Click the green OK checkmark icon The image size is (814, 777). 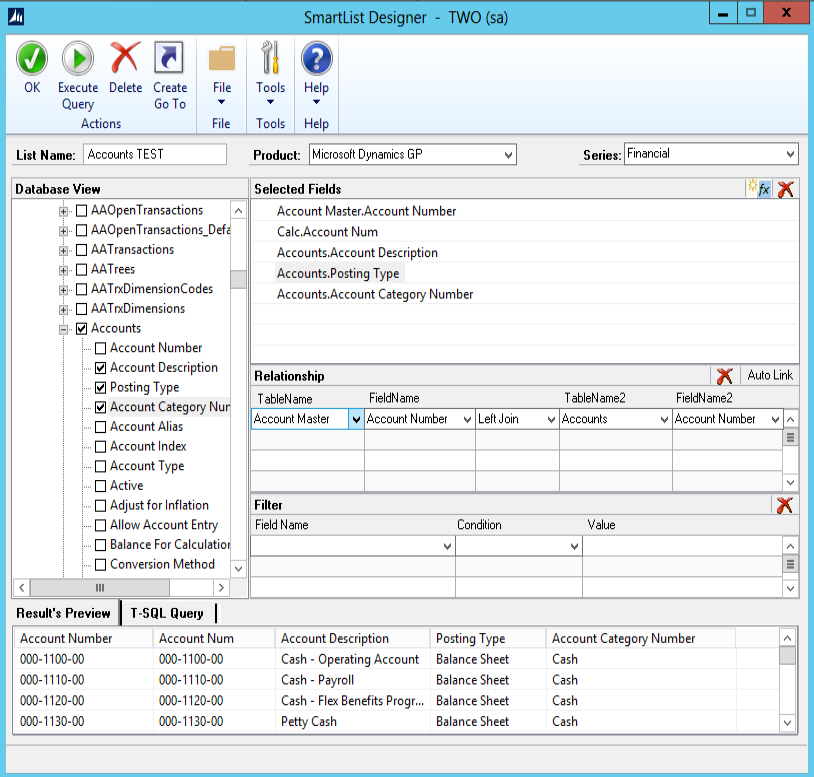tap(32, 59)
